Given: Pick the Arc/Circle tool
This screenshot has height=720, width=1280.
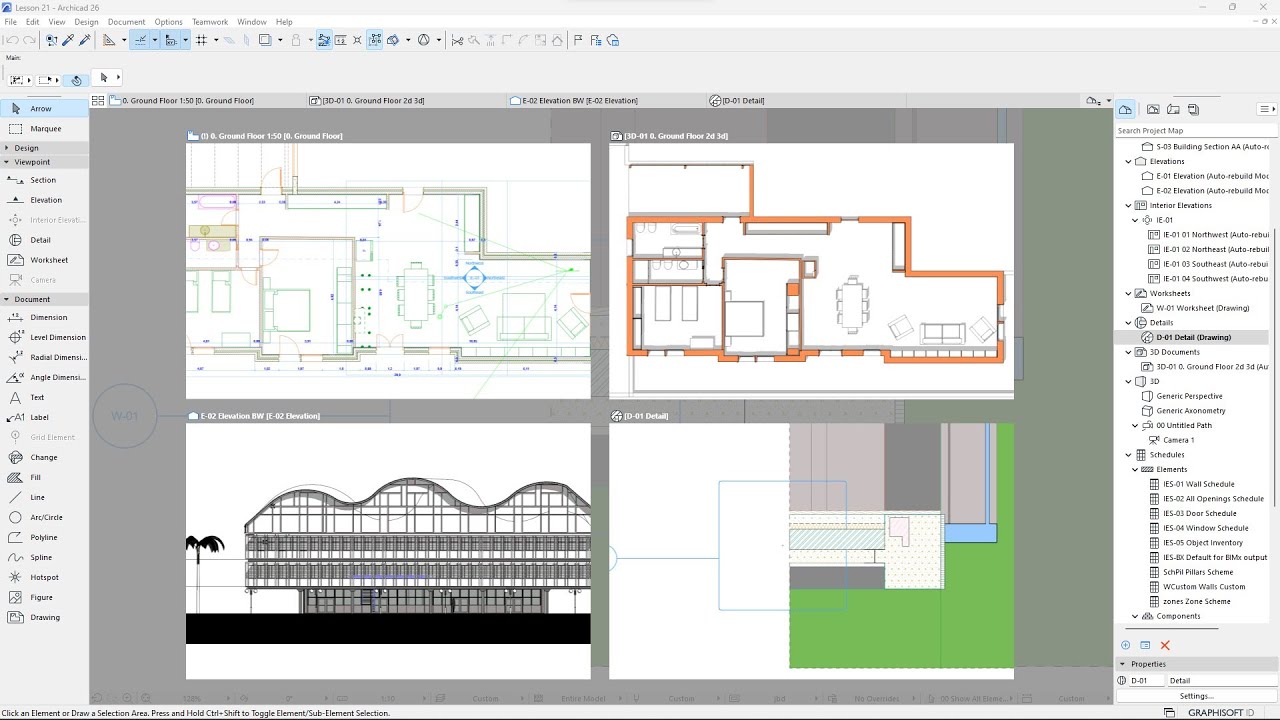Looking at the screenshot, I should tap(44, 517).
